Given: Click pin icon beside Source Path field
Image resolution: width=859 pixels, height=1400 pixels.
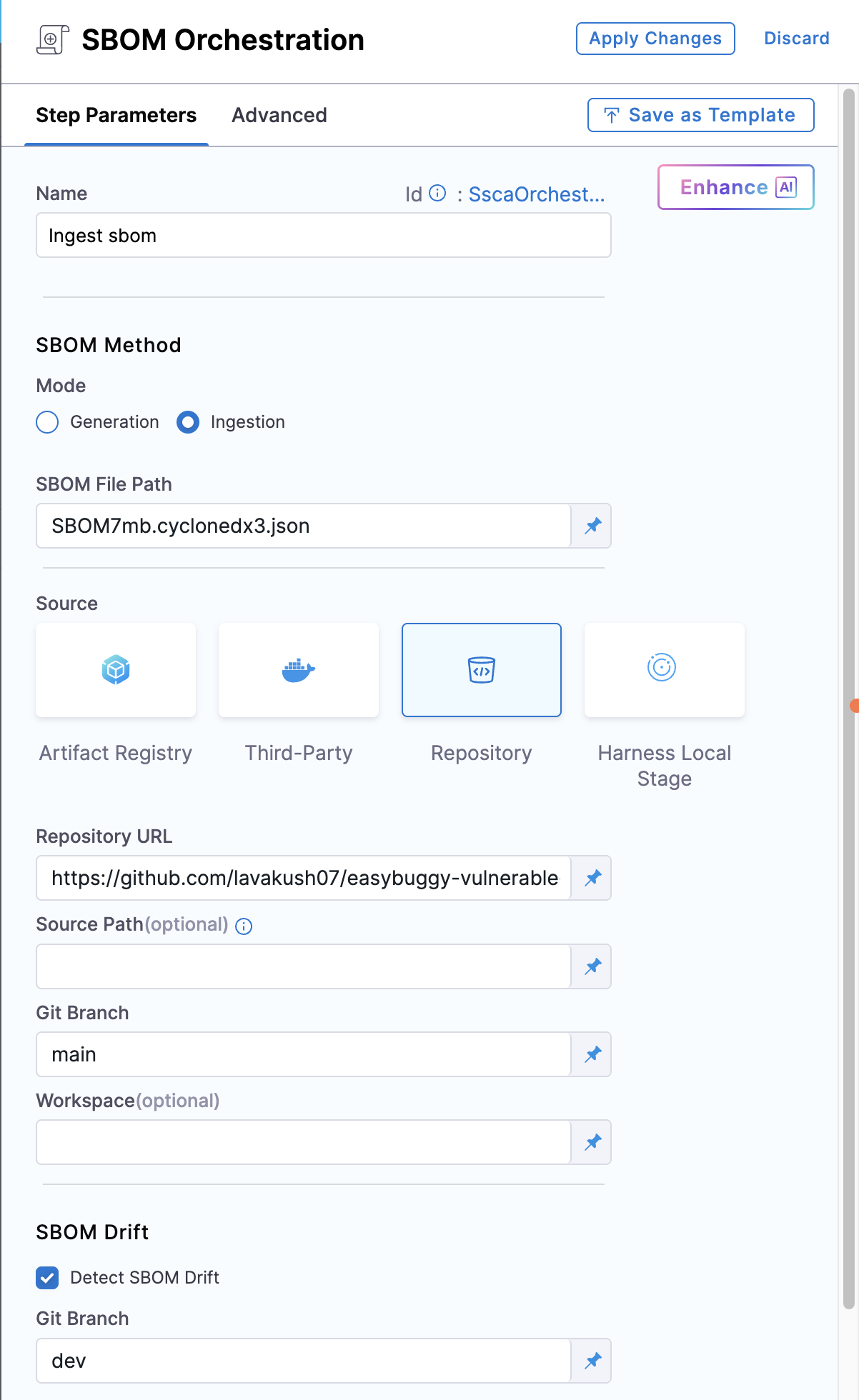Looking at the screenshot, I should (x=592, y=966).
